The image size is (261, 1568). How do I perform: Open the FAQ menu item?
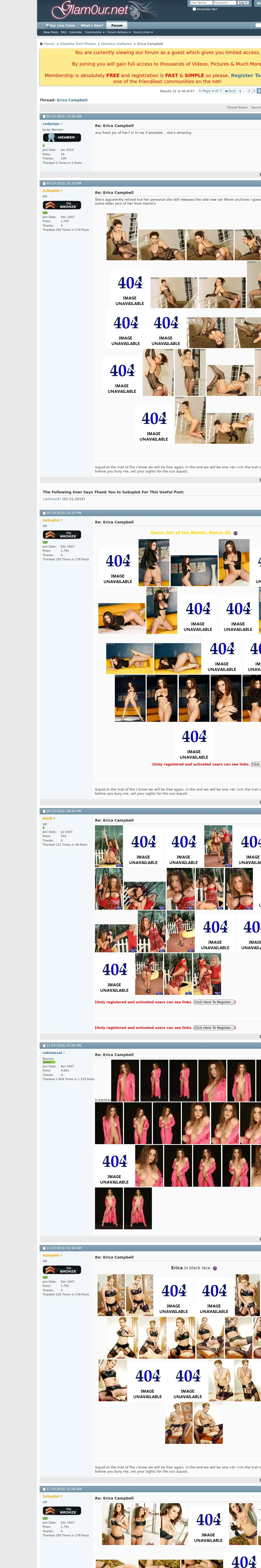coord(63,32)
